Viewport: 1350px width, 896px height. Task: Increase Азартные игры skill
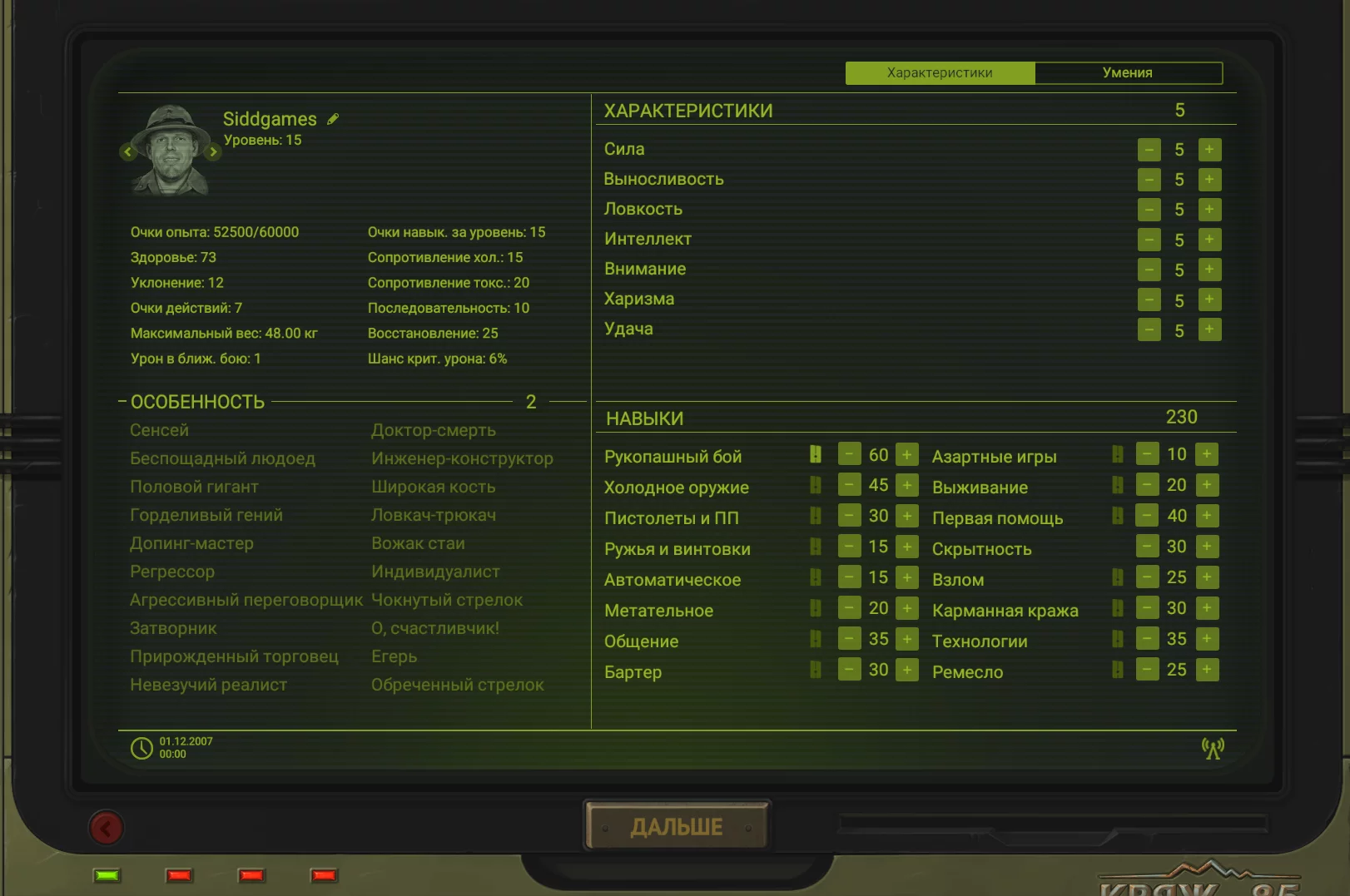click(x=1207, y=454)
